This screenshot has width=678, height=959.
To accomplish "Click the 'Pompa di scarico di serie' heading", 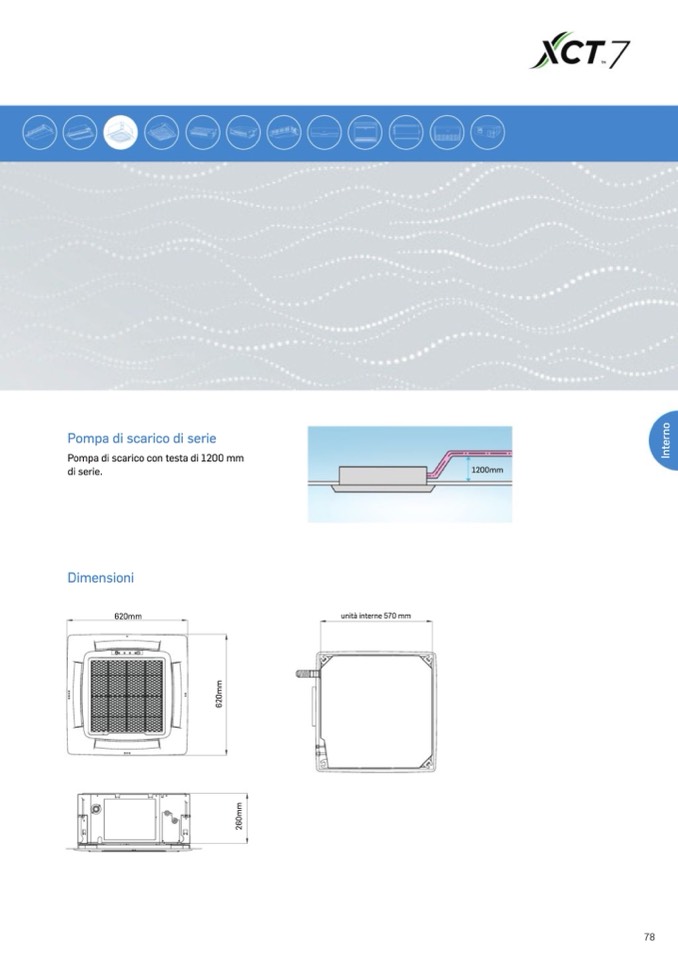I will tap(141, 438).
